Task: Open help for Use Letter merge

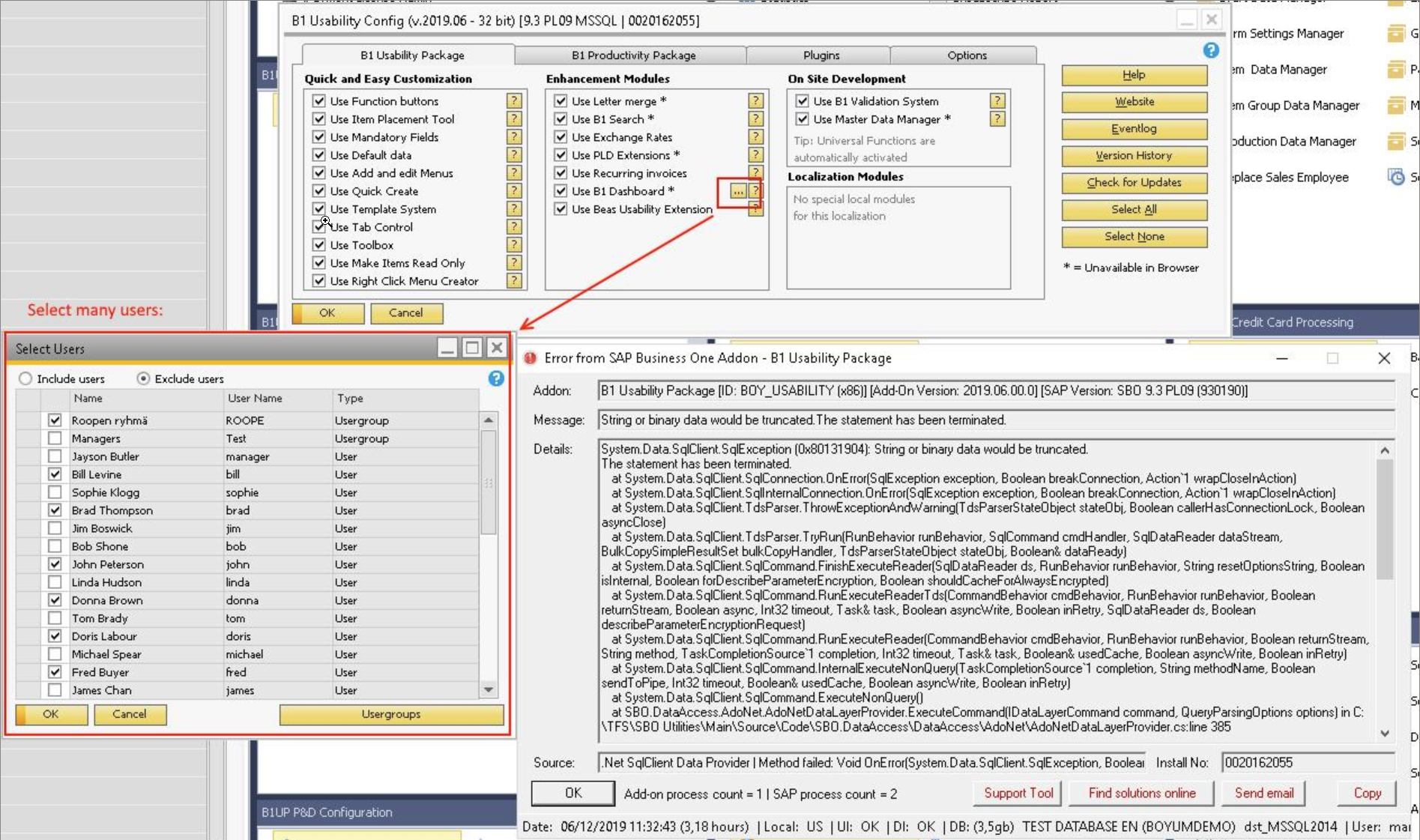Action: (756, 100)
